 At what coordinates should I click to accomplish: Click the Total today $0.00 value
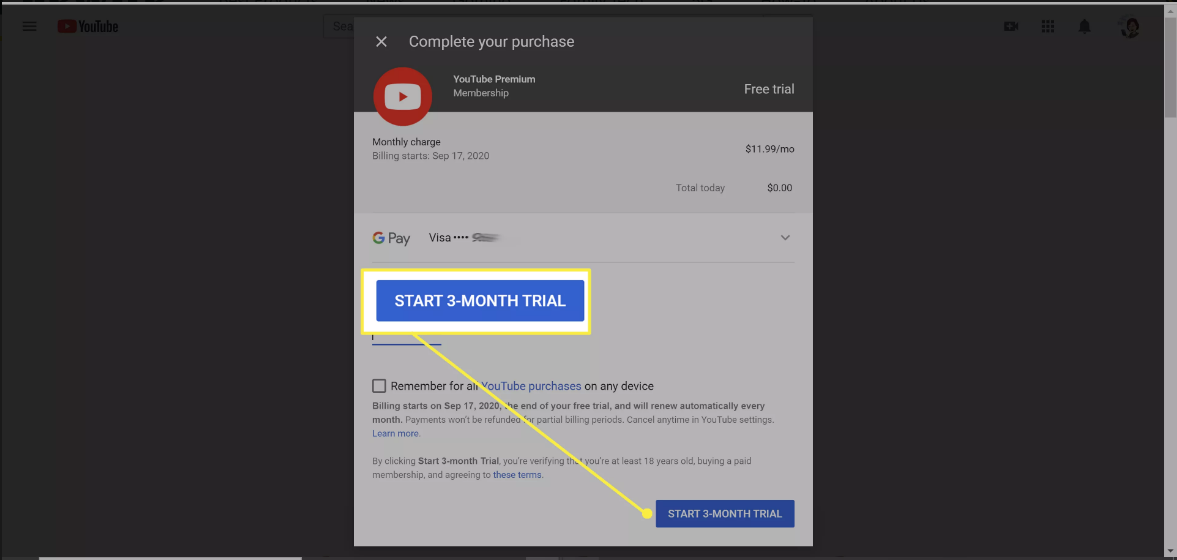(779, 188)
